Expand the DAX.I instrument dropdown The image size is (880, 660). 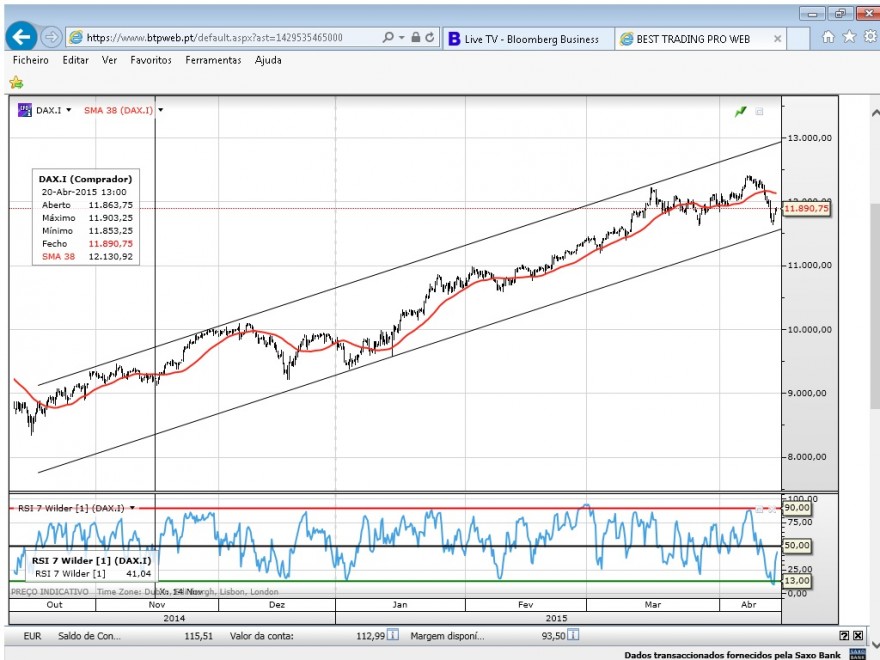68,110
